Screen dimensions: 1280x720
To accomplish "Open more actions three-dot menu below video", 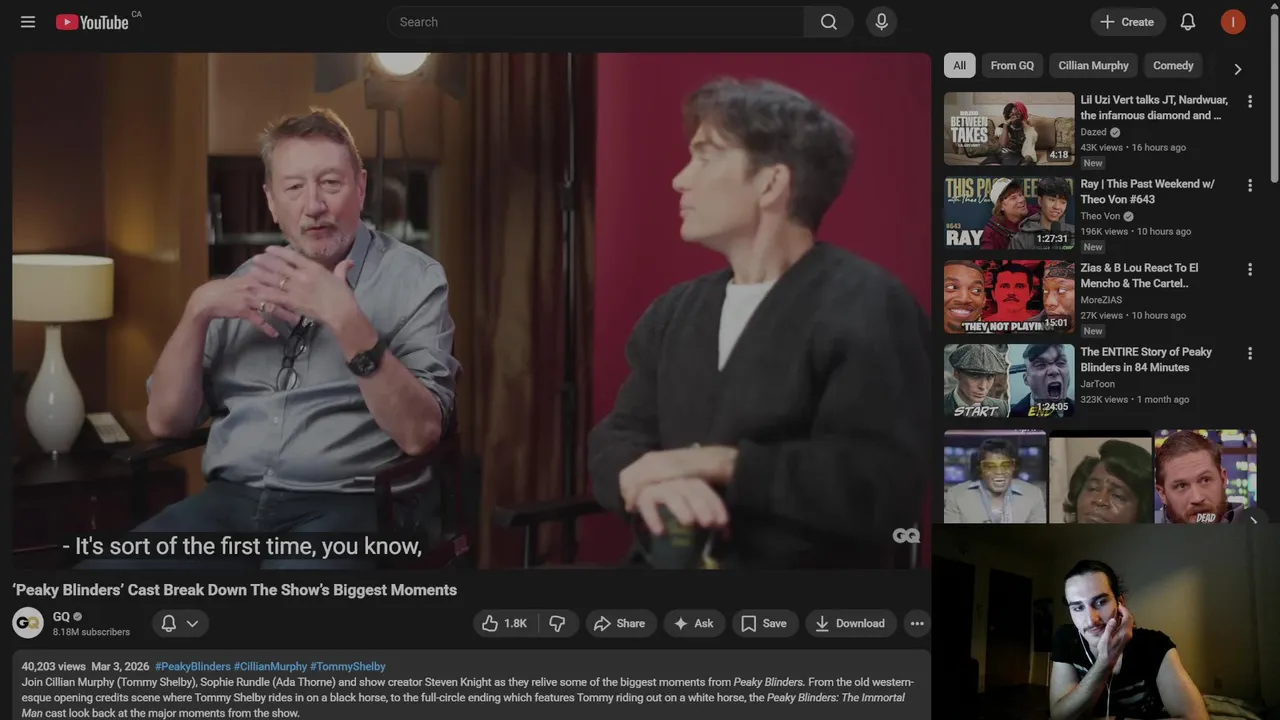I will (x=917, y=623).
